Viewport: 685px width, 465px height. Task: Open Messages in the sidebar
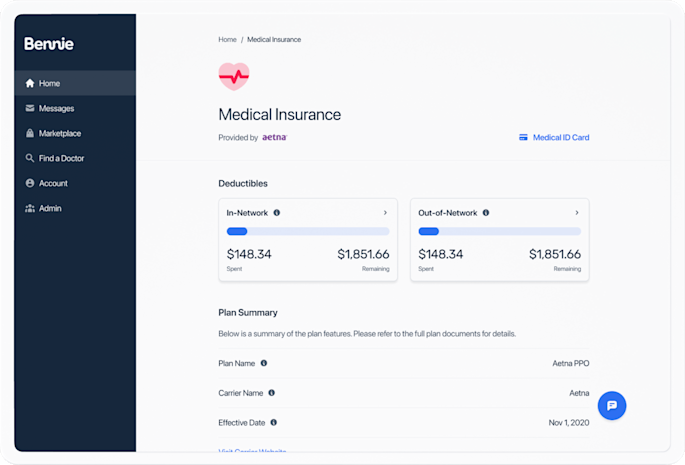(x=75, y=108)
